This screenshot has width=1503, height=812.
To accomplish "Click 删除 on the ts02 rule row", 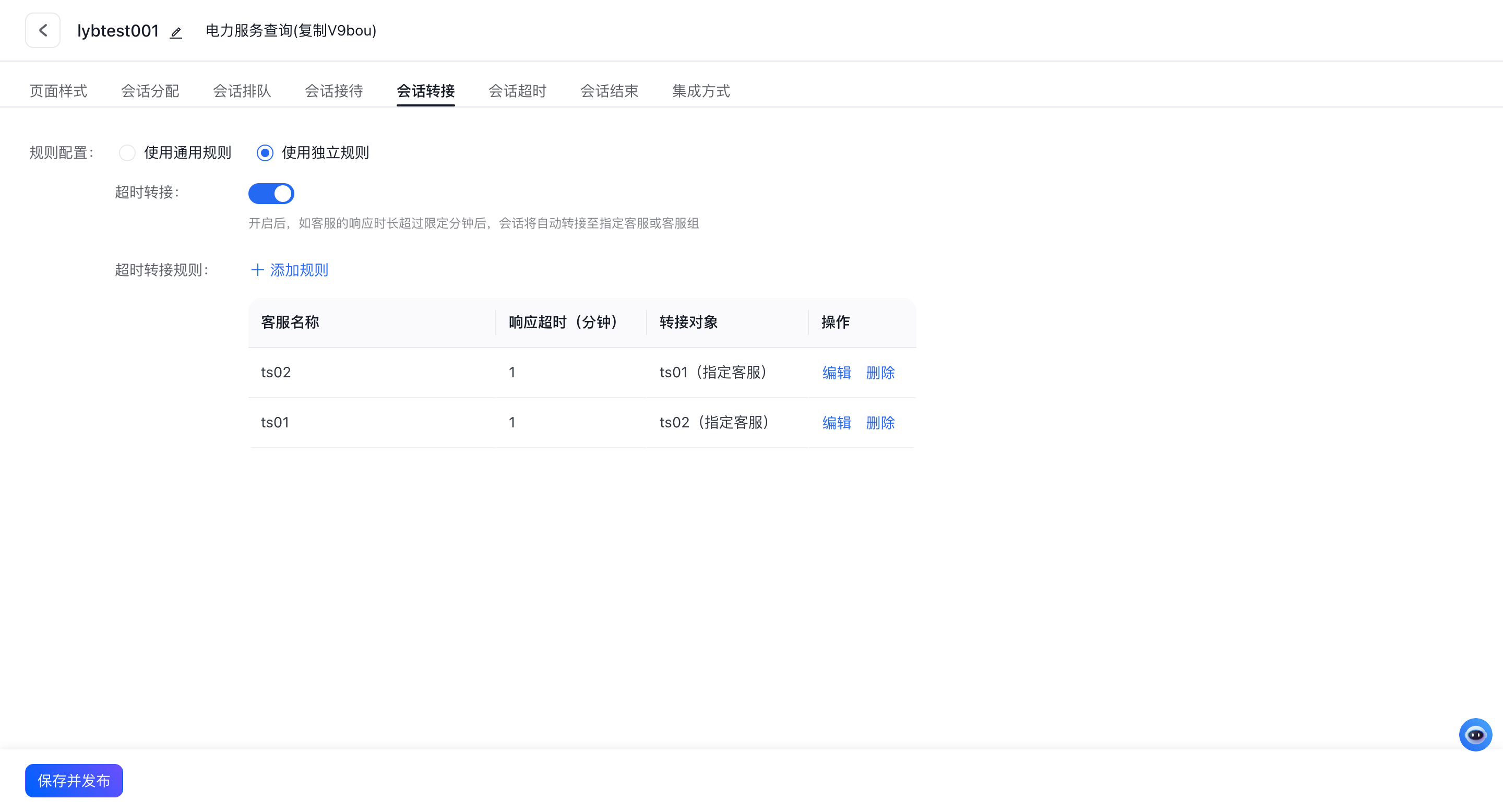I will 880,373.
